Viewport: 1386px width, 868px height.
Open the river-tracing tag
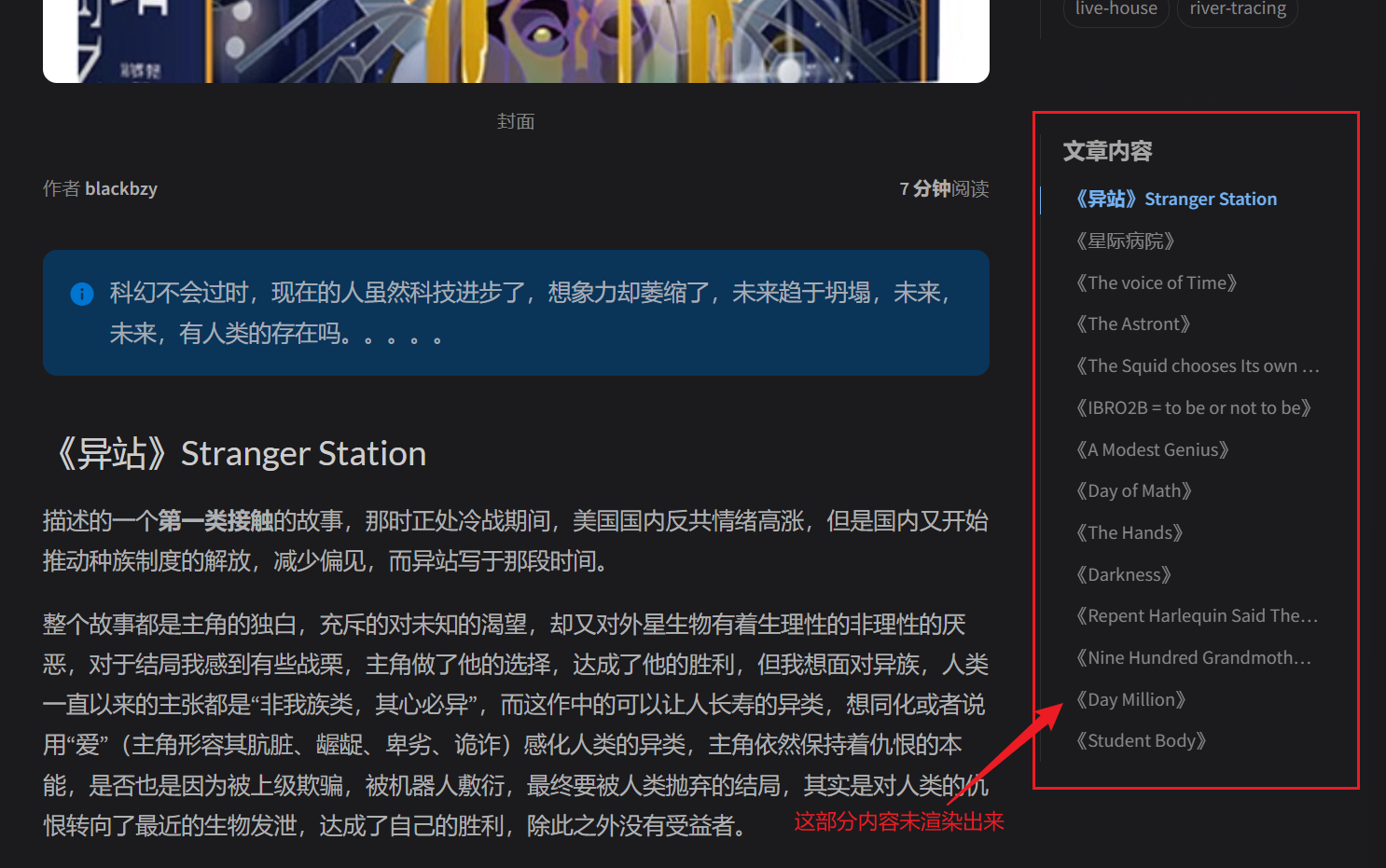click(x=1238, y=9)
